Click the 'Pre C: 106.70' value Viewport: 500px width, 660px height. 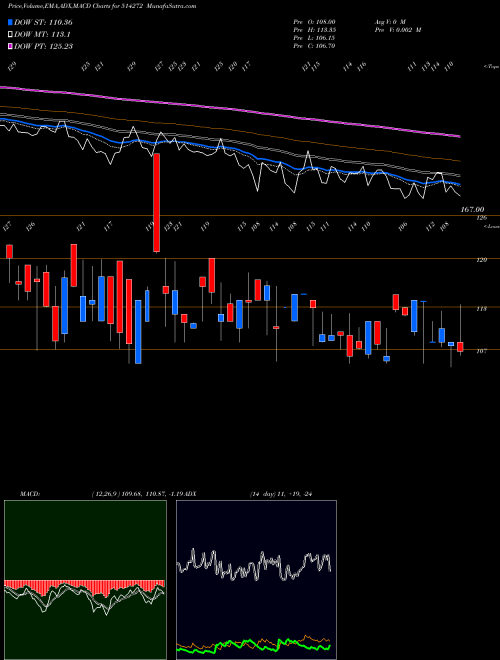click(314, 46)
